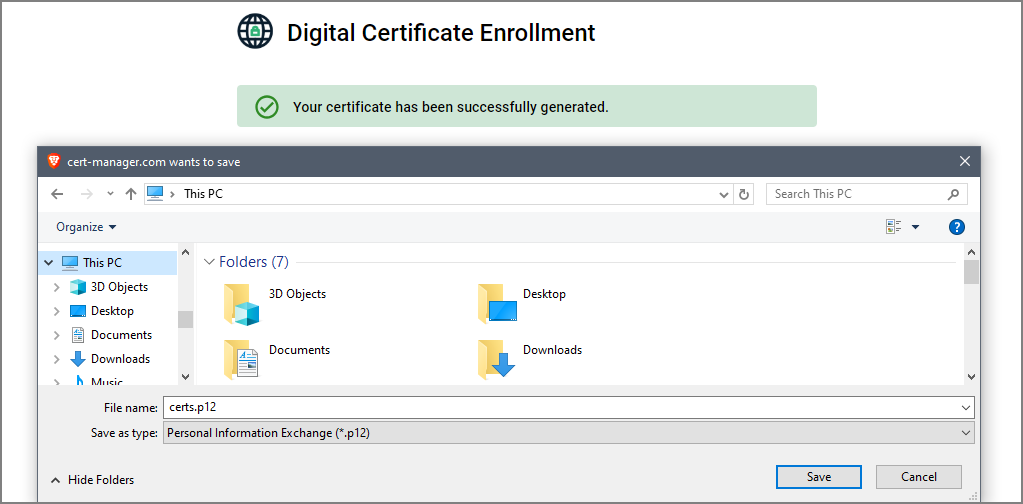Open the Recent locations dropdown arrow

coord(110,194)
